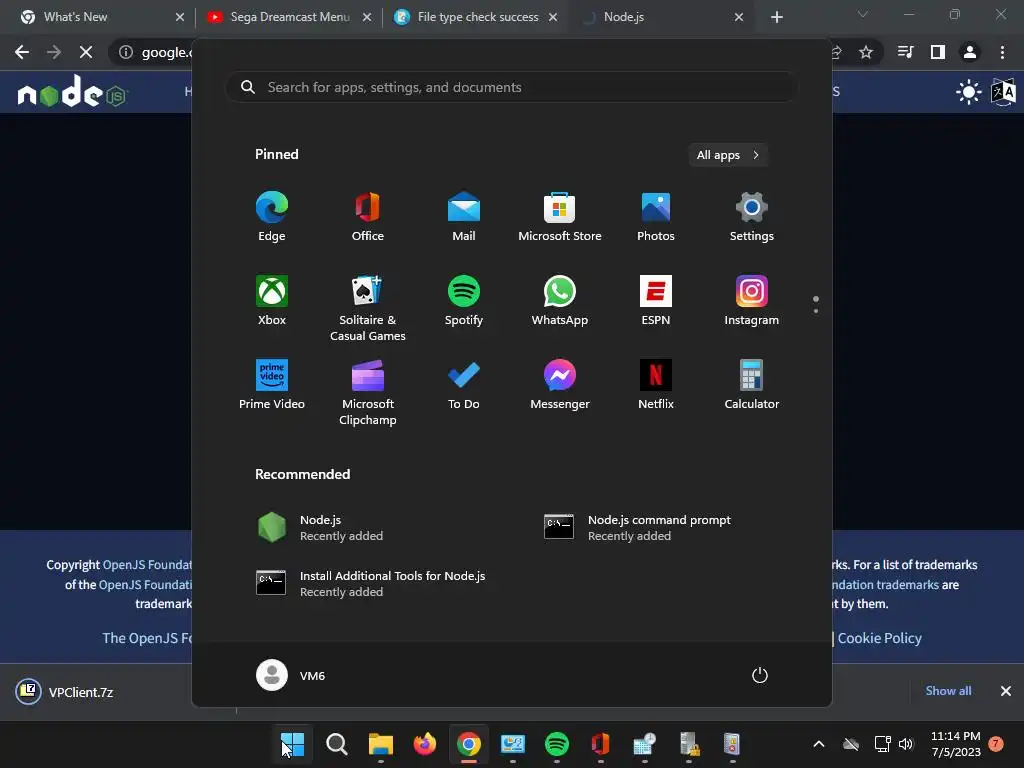The image size is (1024, 768).
Task: Open Node.js site language switcher
Action: pos(1004,92)
